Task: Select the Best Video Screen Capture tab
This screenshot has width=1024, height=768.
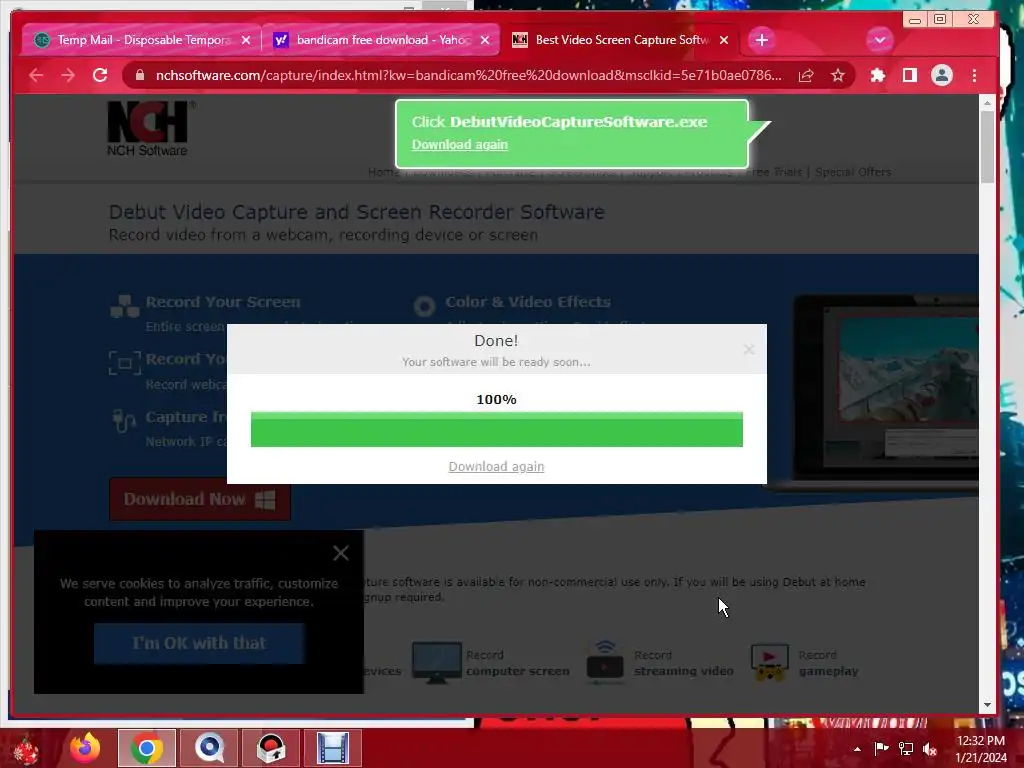Action: [620, 40]
